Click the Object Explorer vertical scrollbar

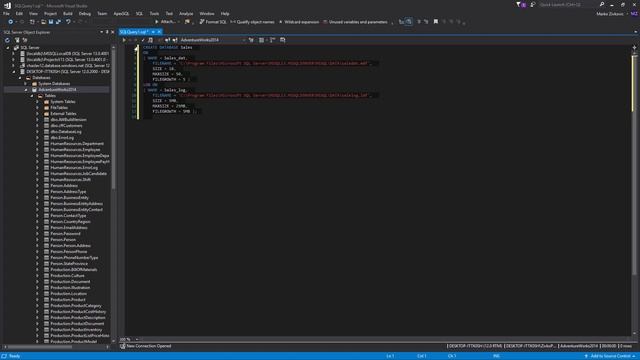(113, 118)
